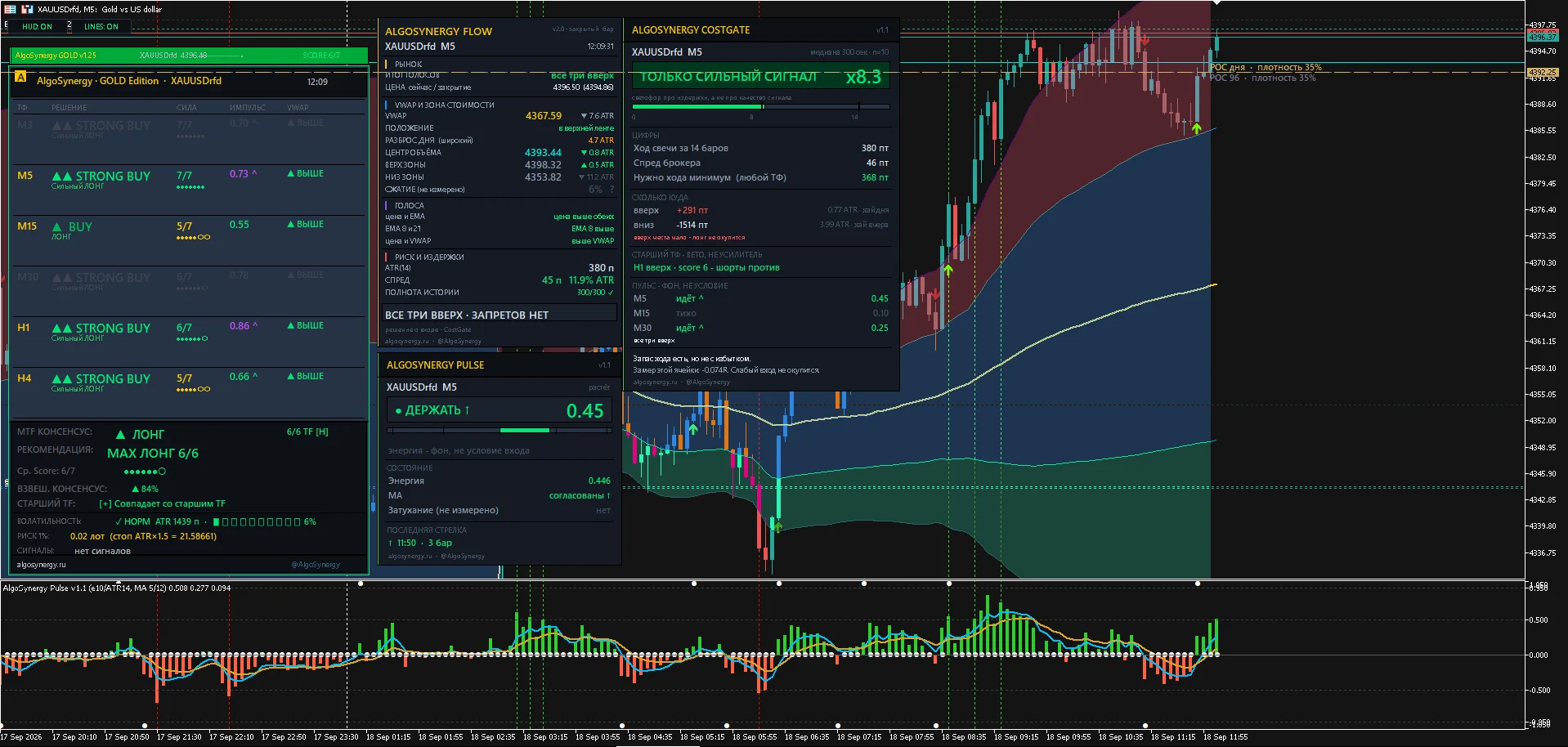The image size is (1568, 747).
Task: Click the volatility block gauge showing 6%
Action: tap(264, 521)
